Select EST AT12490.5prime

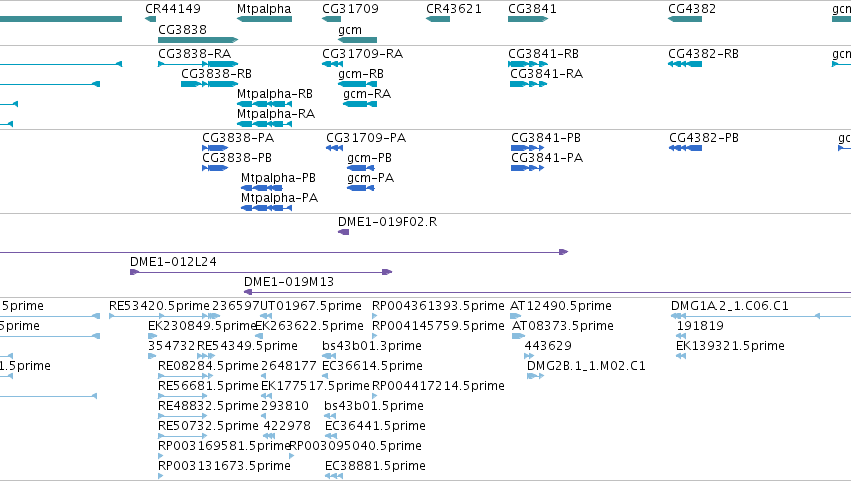point(561,306)
